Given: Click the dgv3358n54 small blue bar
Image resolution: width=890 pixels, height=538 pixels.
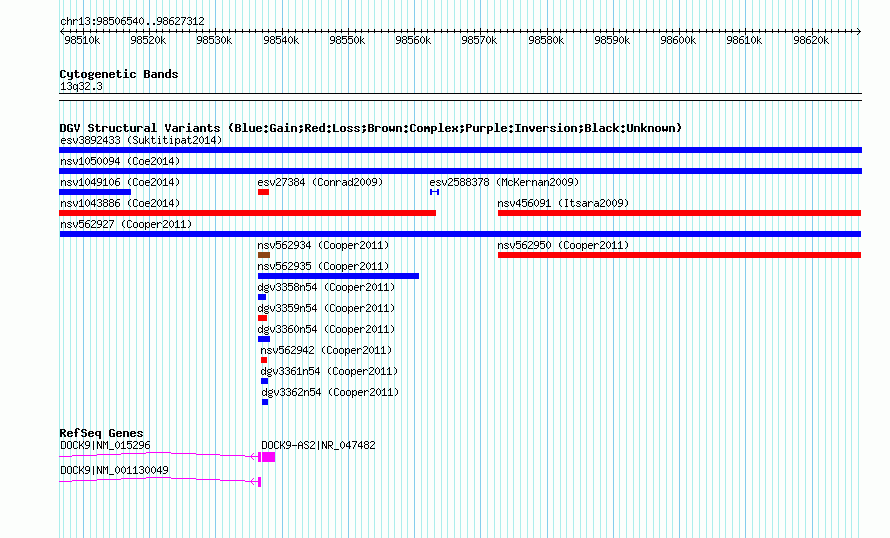Looking at the screenshot, I should coord(262,297).
